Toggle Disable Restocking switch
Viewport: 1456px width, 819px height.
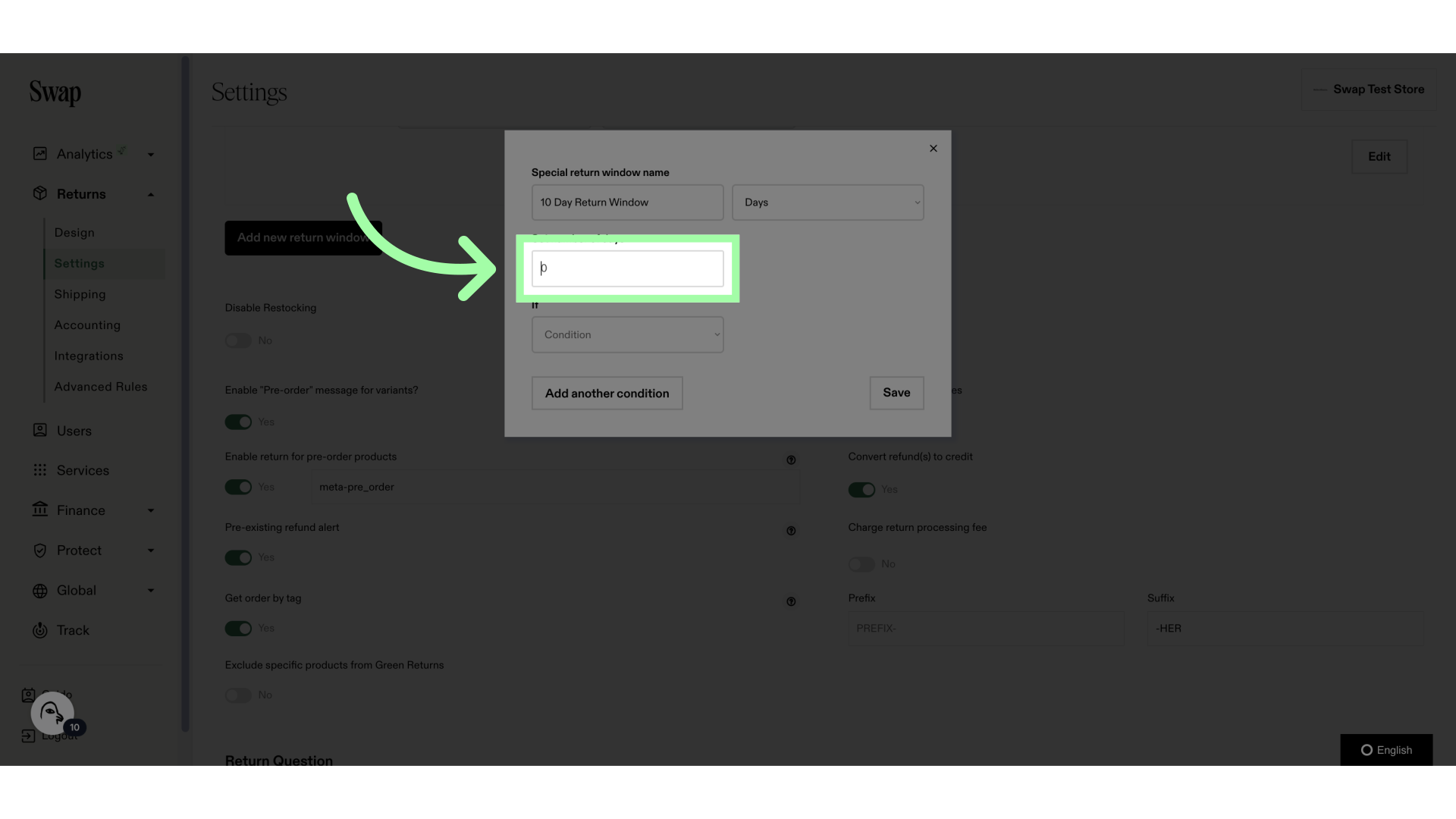coord(238,340)
